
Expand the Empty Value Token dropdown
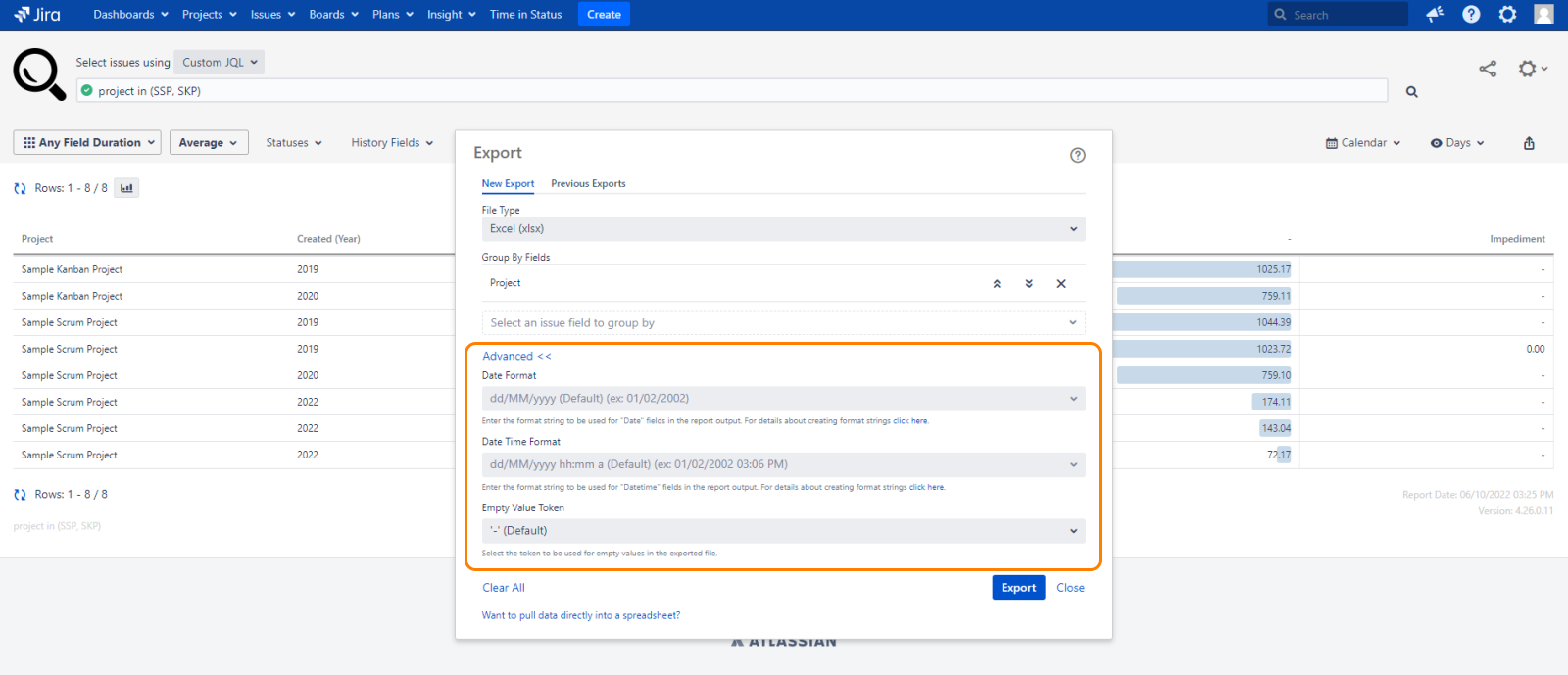(782, 531)
